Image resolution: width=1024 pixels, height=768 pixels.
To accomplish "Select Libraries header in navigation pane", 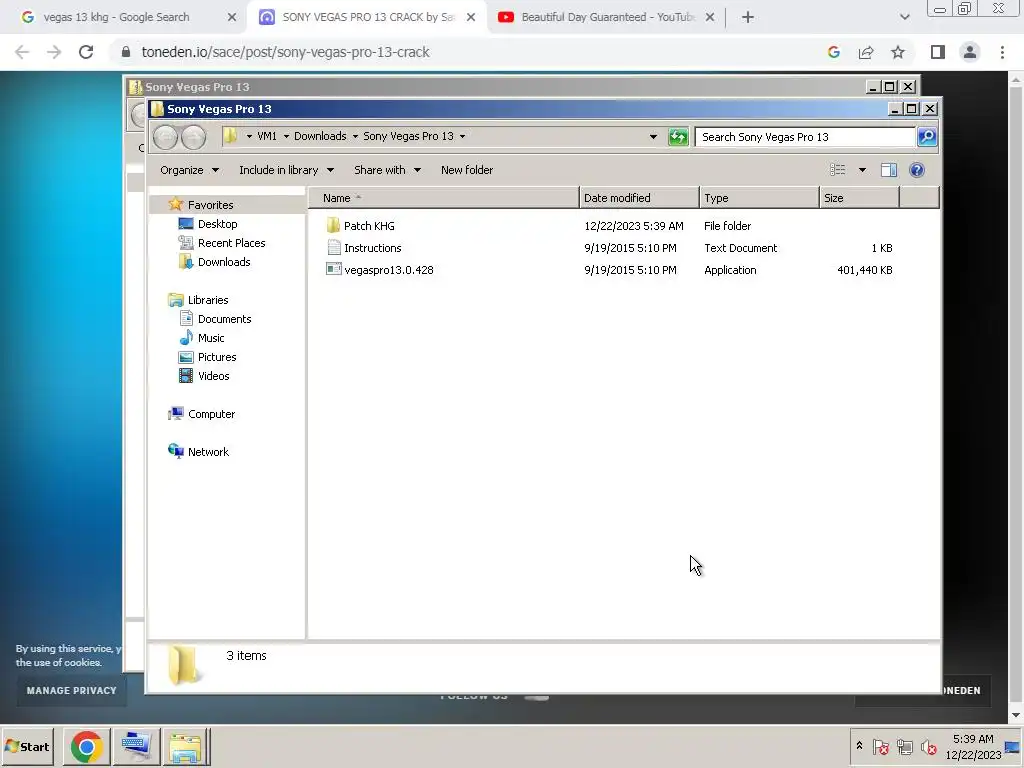I will [208, 300].
